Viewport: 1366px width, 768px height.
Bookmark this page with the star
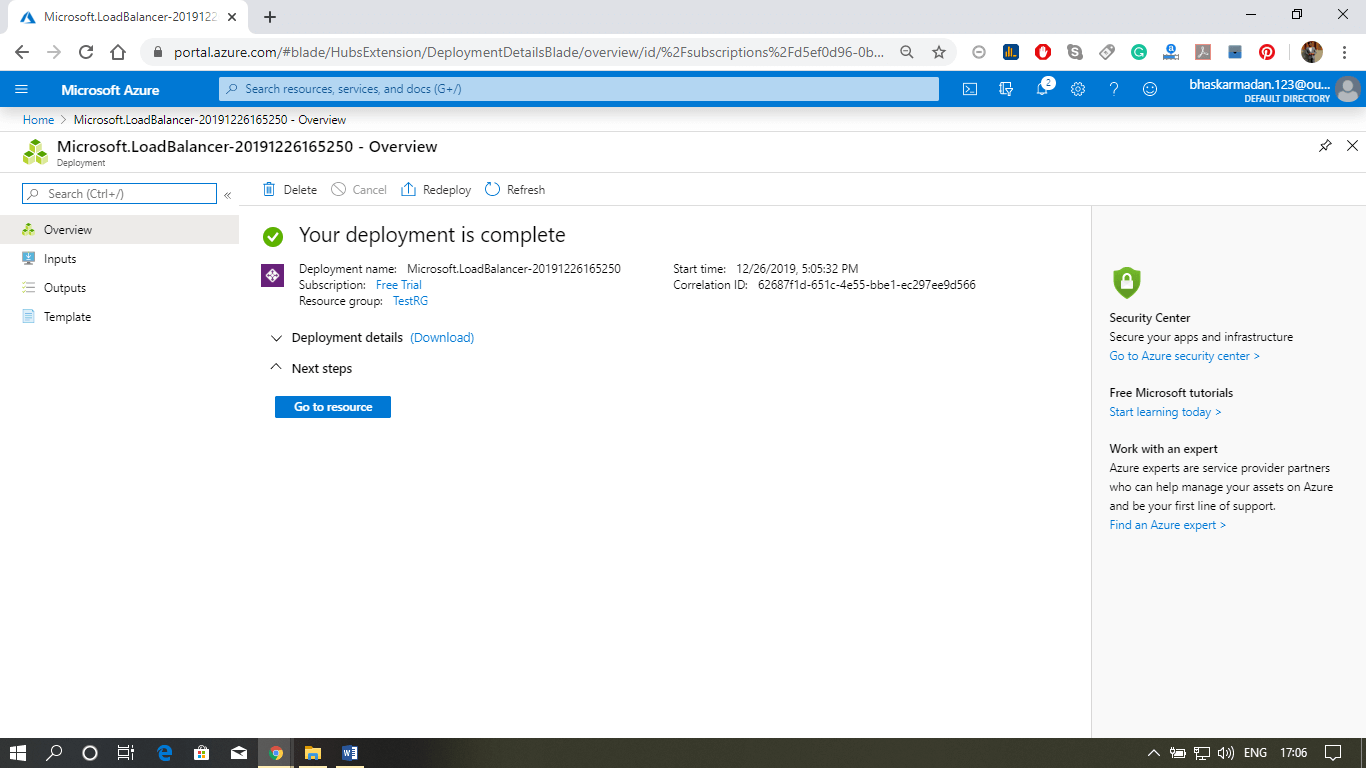coord(938,52)
